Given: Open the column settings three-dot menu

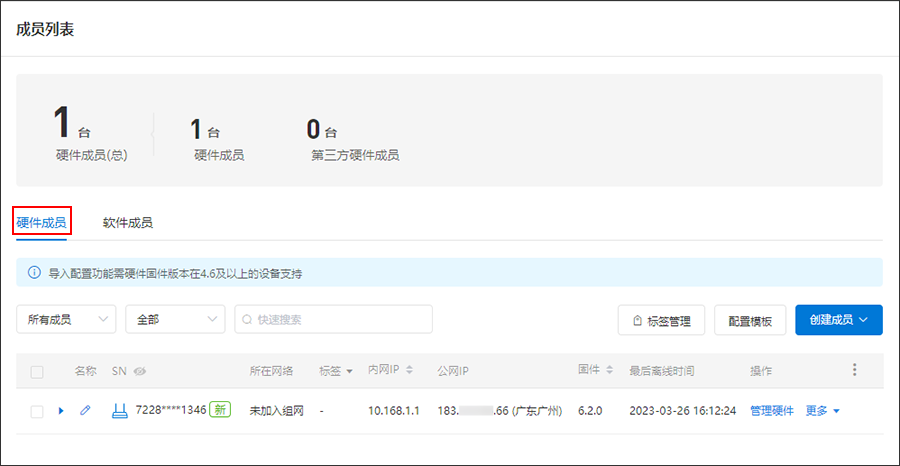Looking at the screenshot, I should [x=855, y=370].
